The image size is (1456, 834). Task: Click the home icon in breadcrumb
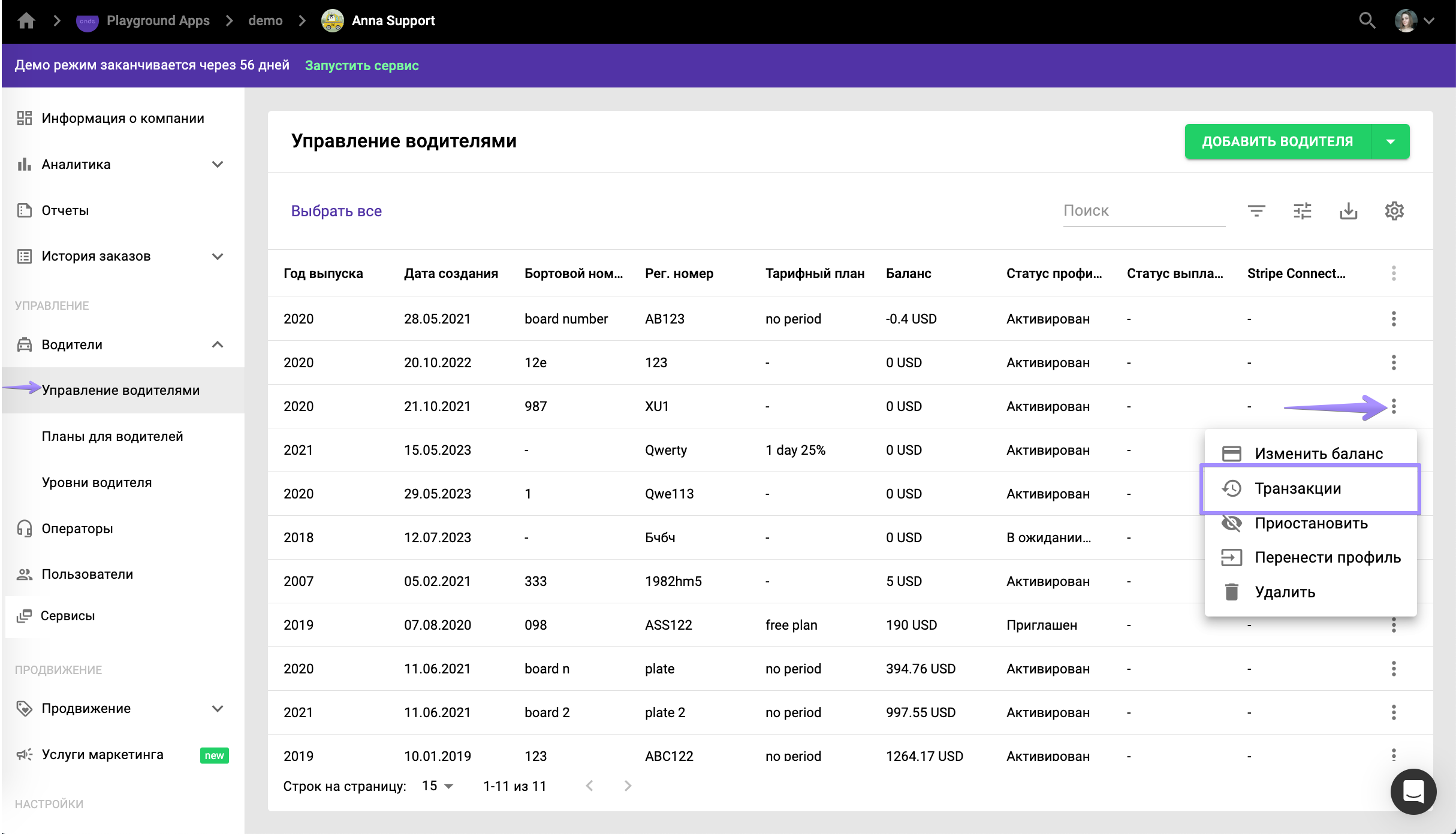pos(26,21)
